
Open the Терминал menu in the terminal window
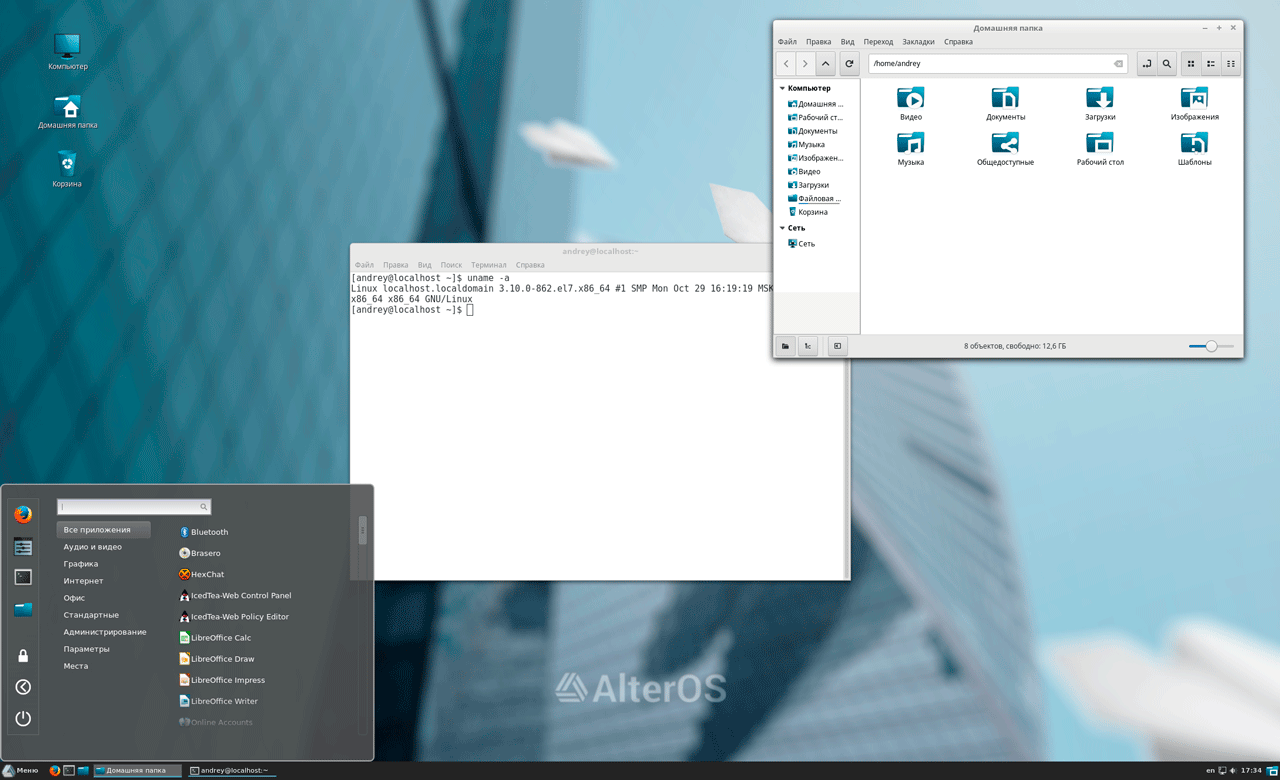click(489, 265)
